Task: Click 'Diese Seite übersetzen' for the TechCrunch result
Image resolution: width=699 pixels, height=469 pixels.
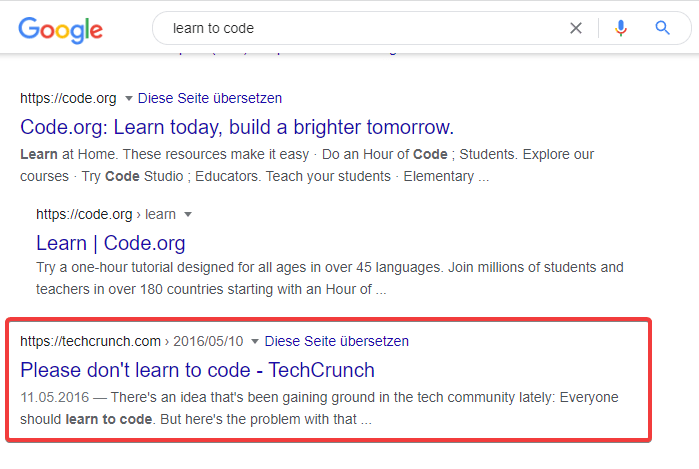Action: point(337,341)
